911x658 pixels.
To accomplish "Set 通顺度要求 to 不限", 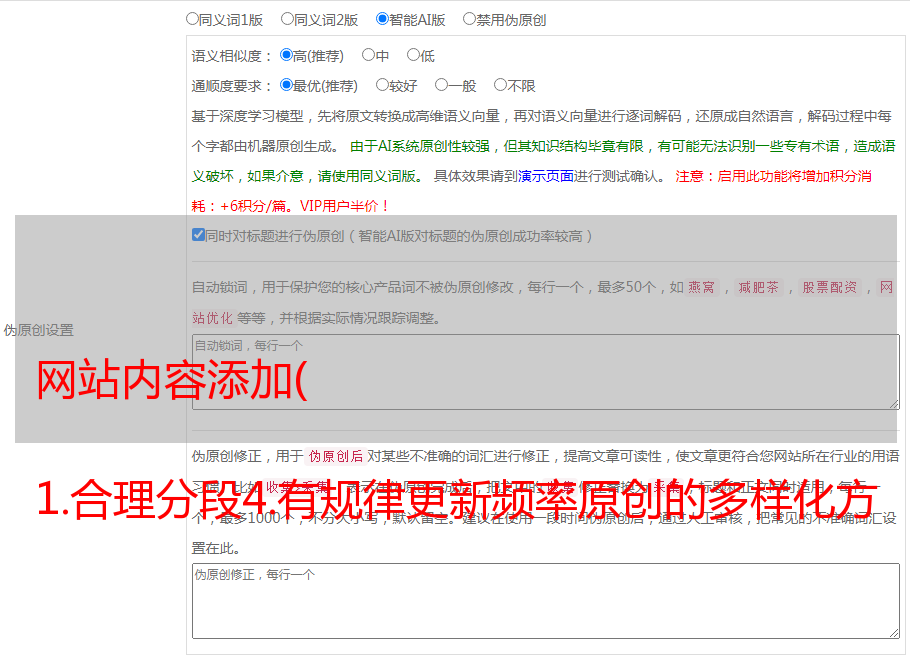I will (500, 85).
